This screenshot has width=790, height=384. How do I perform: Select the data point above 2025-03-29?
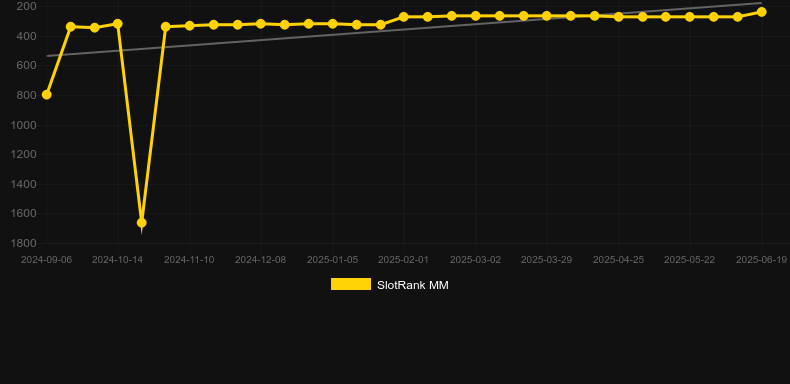point(547,16)
